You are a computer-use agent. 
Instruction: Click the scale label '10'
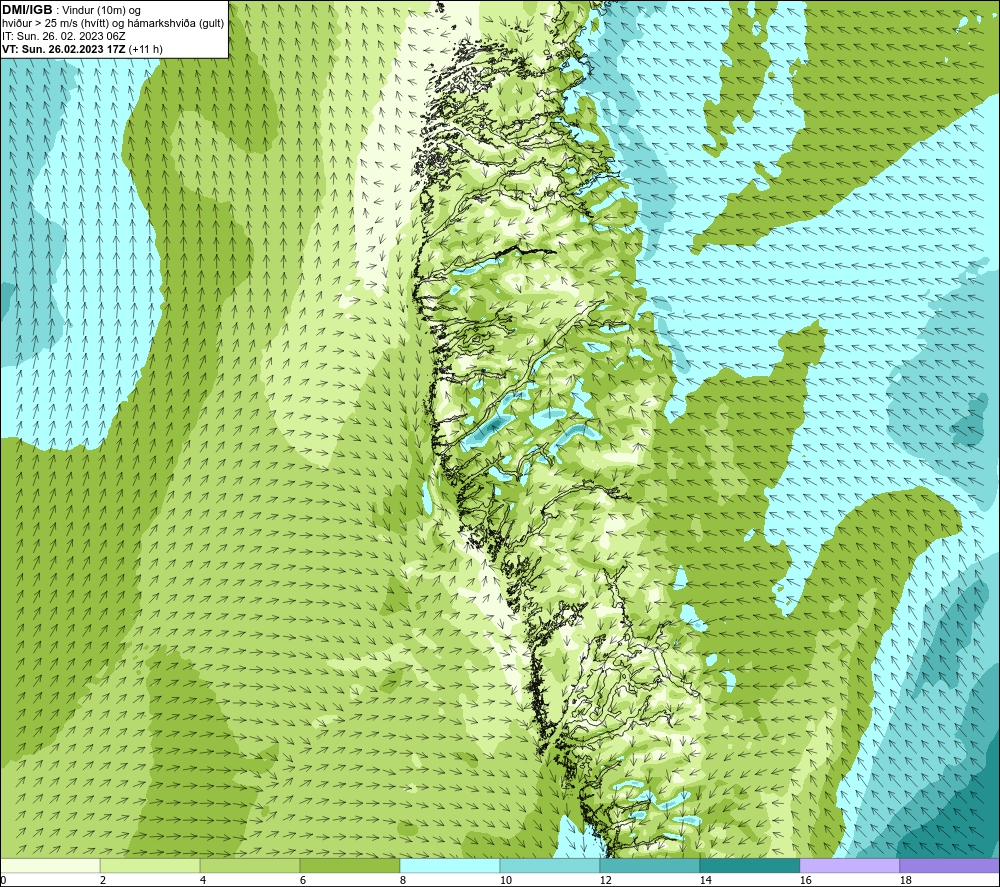[506, 881]
